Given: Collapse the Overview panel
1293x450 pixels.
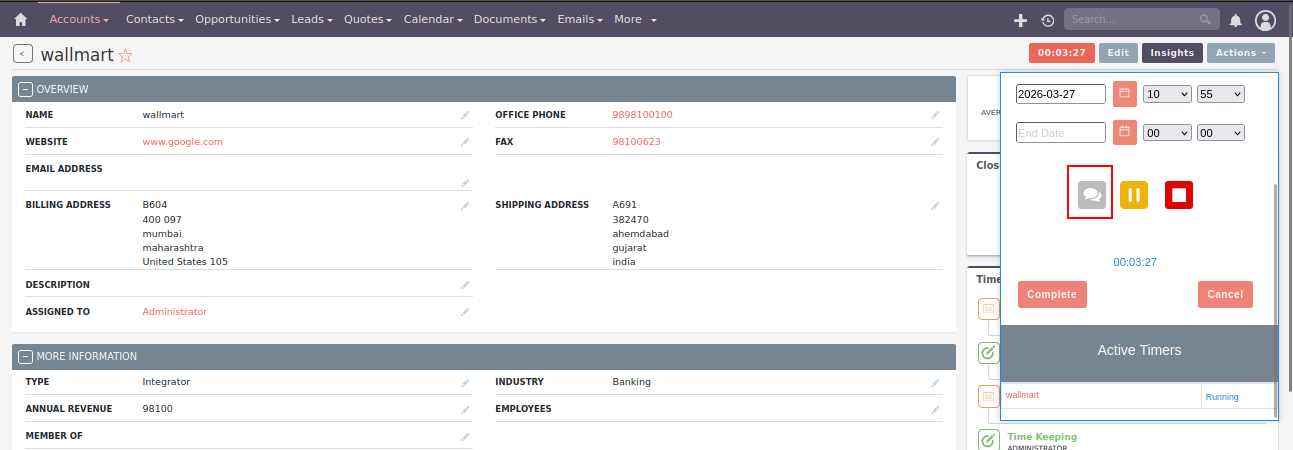Looking at the screenshot, I should click(26, 89).
